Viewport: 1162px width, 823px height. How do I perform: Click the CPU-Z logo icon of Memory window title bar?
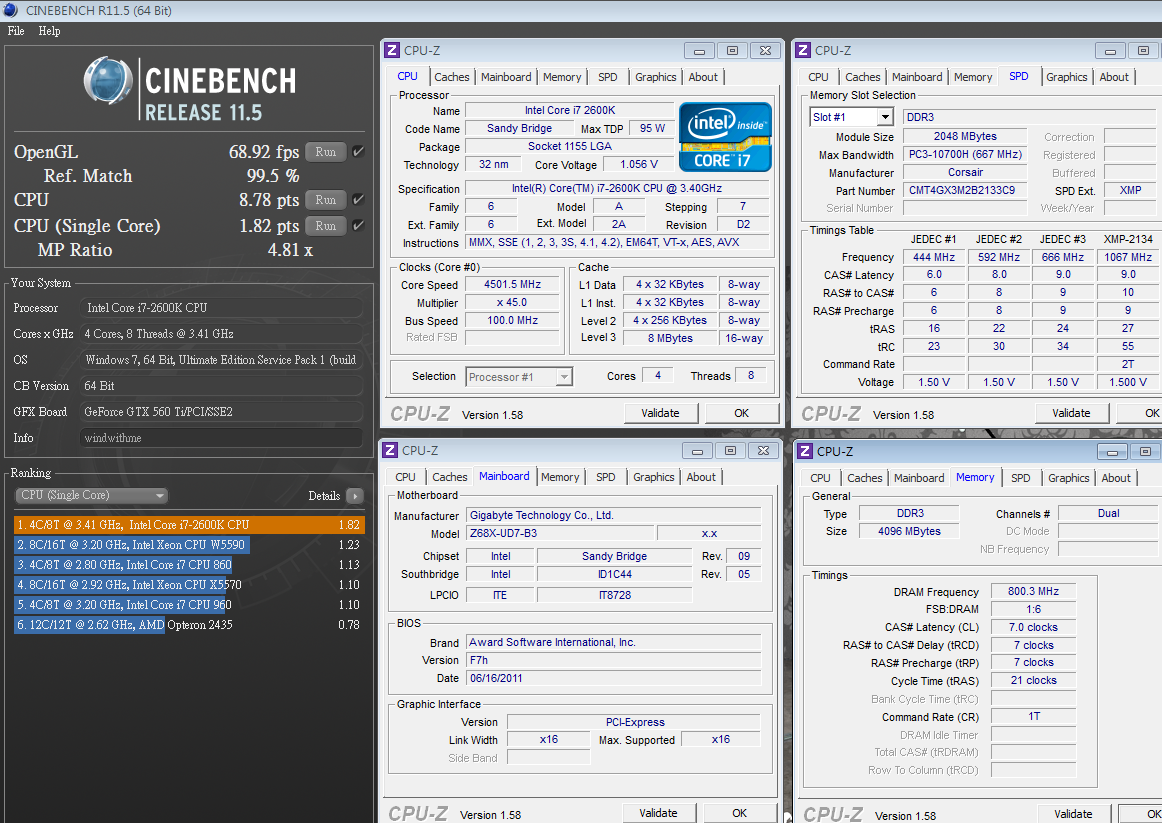pos(805,451)
